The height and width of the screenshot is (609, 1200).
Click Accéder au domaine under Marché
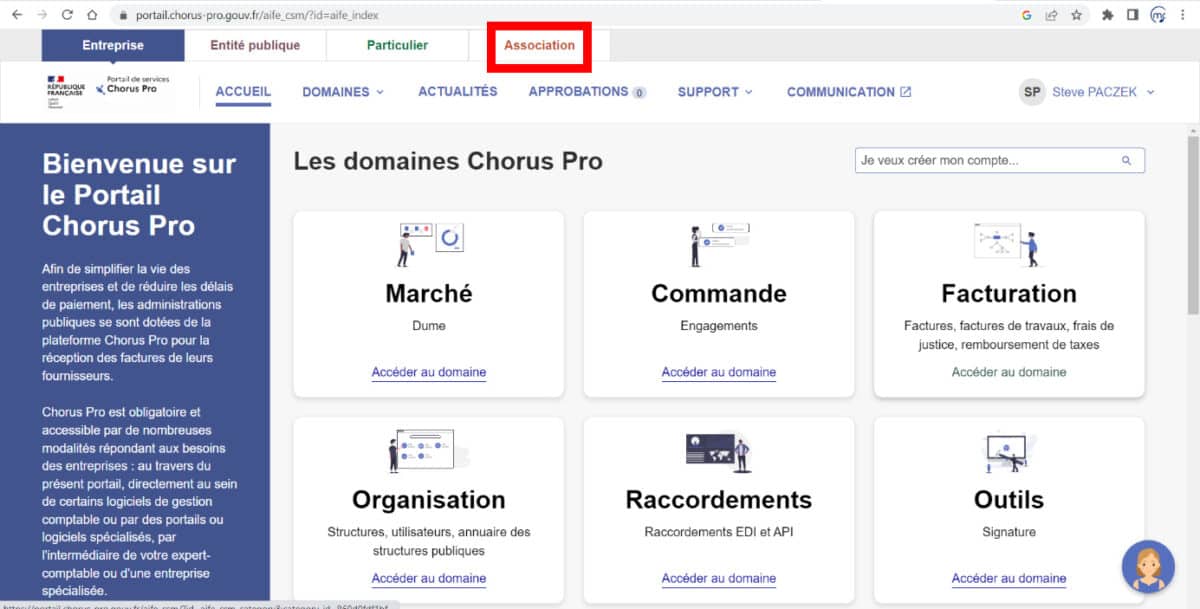(428, 372)
